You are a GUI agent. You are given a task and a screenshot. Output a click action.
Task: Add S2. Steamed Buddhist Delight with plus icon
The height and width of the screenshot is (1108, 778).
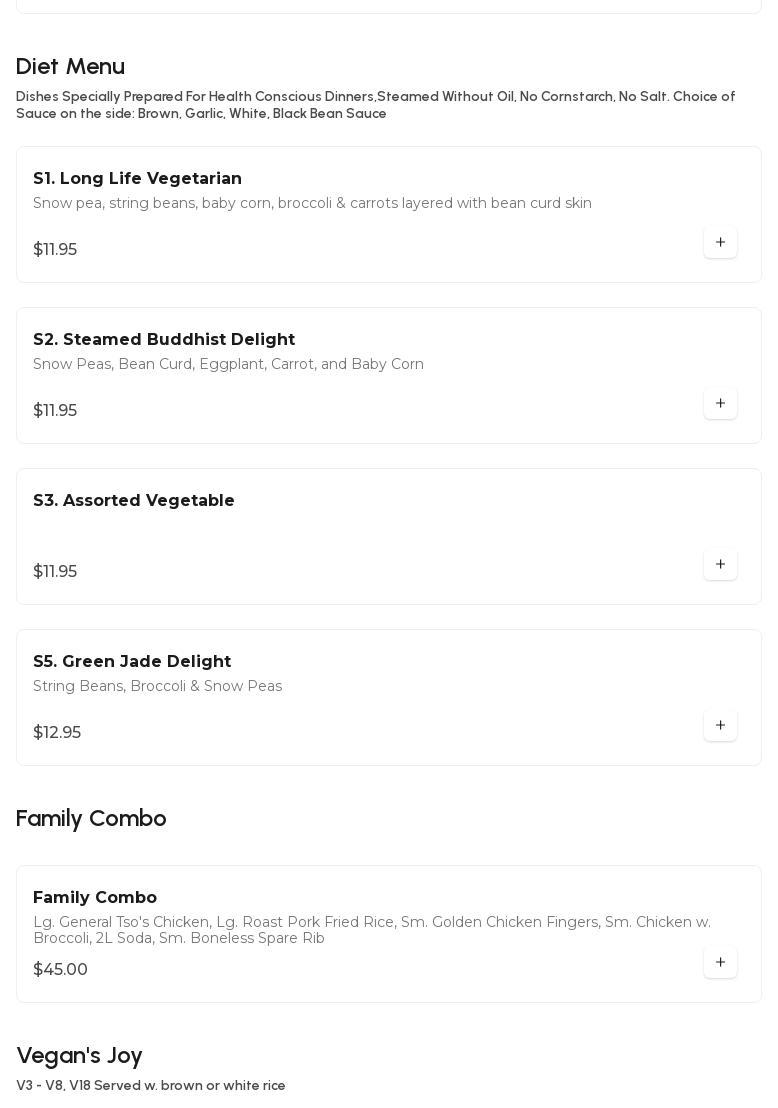click(720, 403)
